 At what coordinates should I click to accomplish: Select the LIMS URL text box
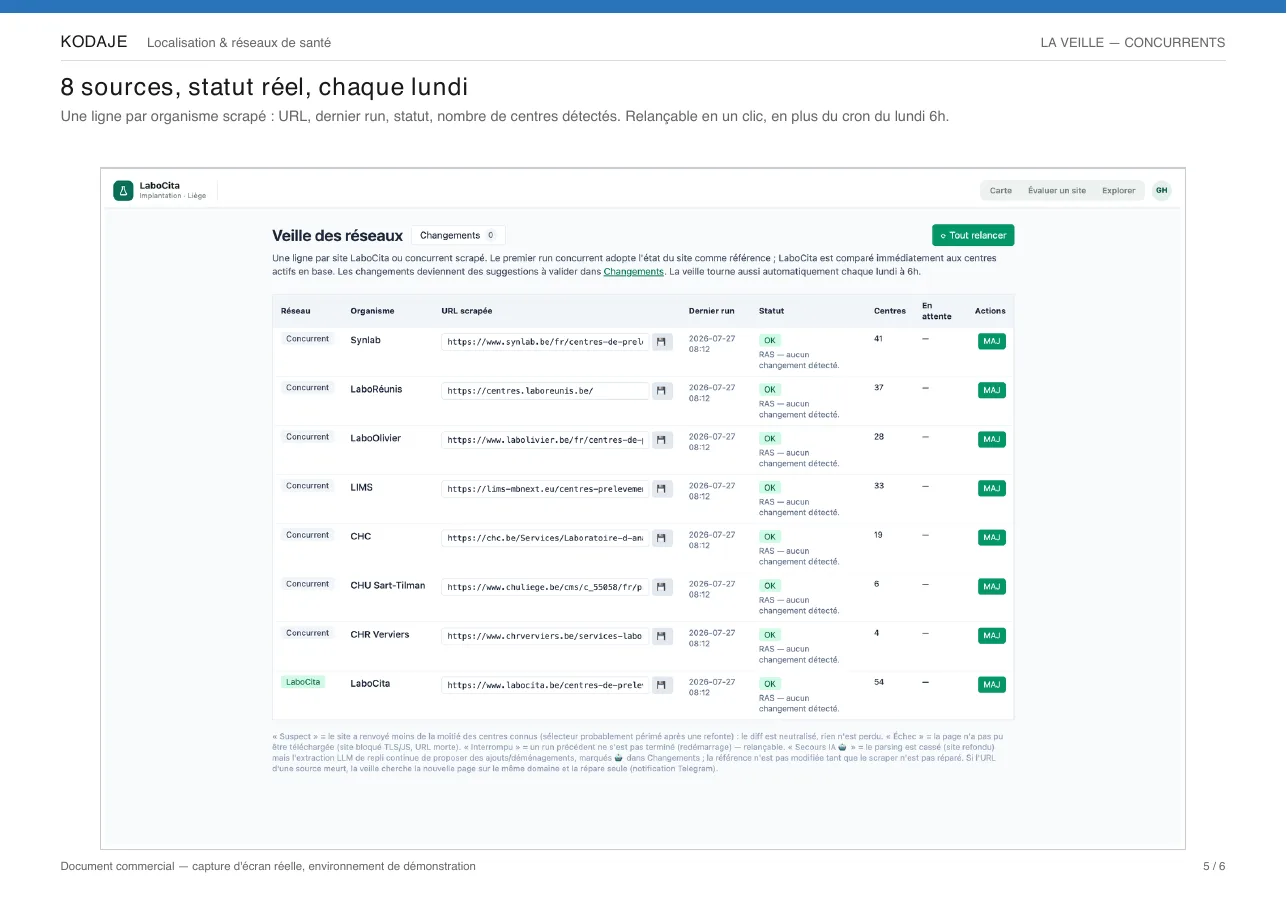[x=545, y=489]
